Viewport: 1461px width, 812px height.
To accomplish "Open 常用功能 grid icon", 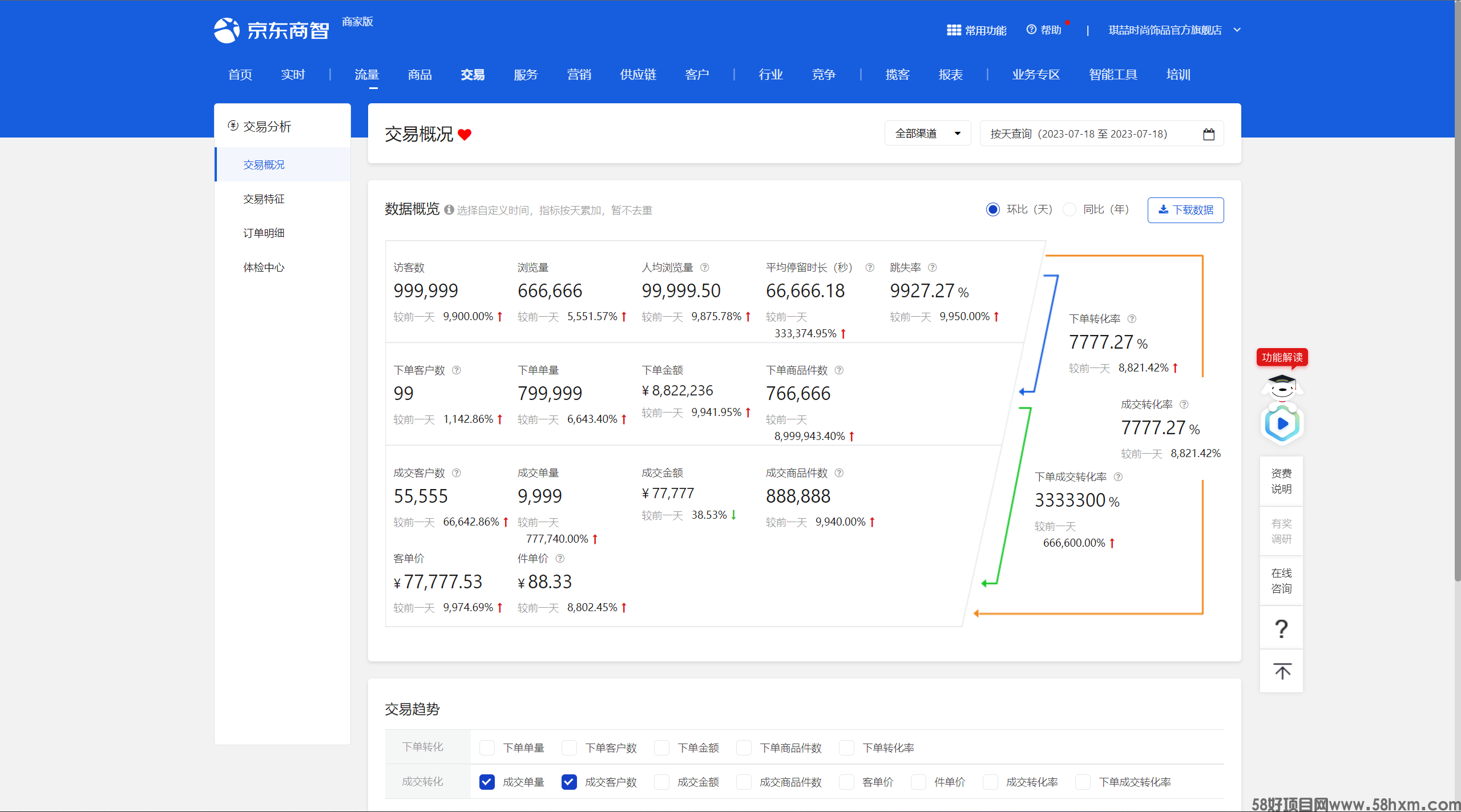I will point(954,30).
